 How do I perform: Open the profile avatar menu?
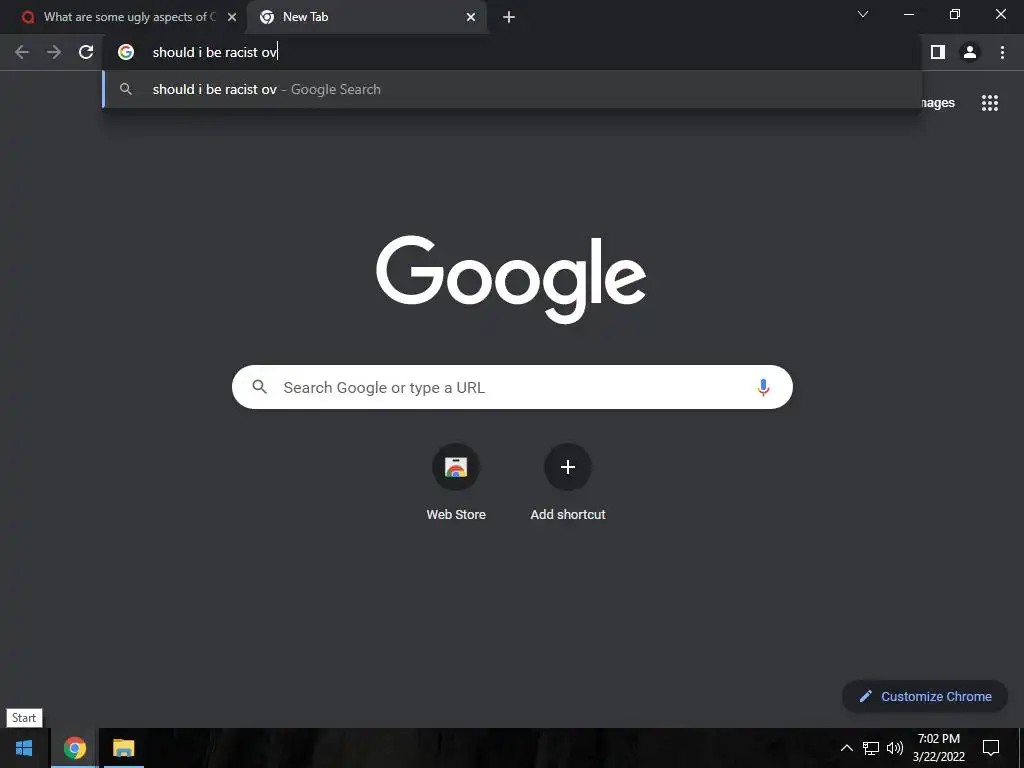(970, 52)
